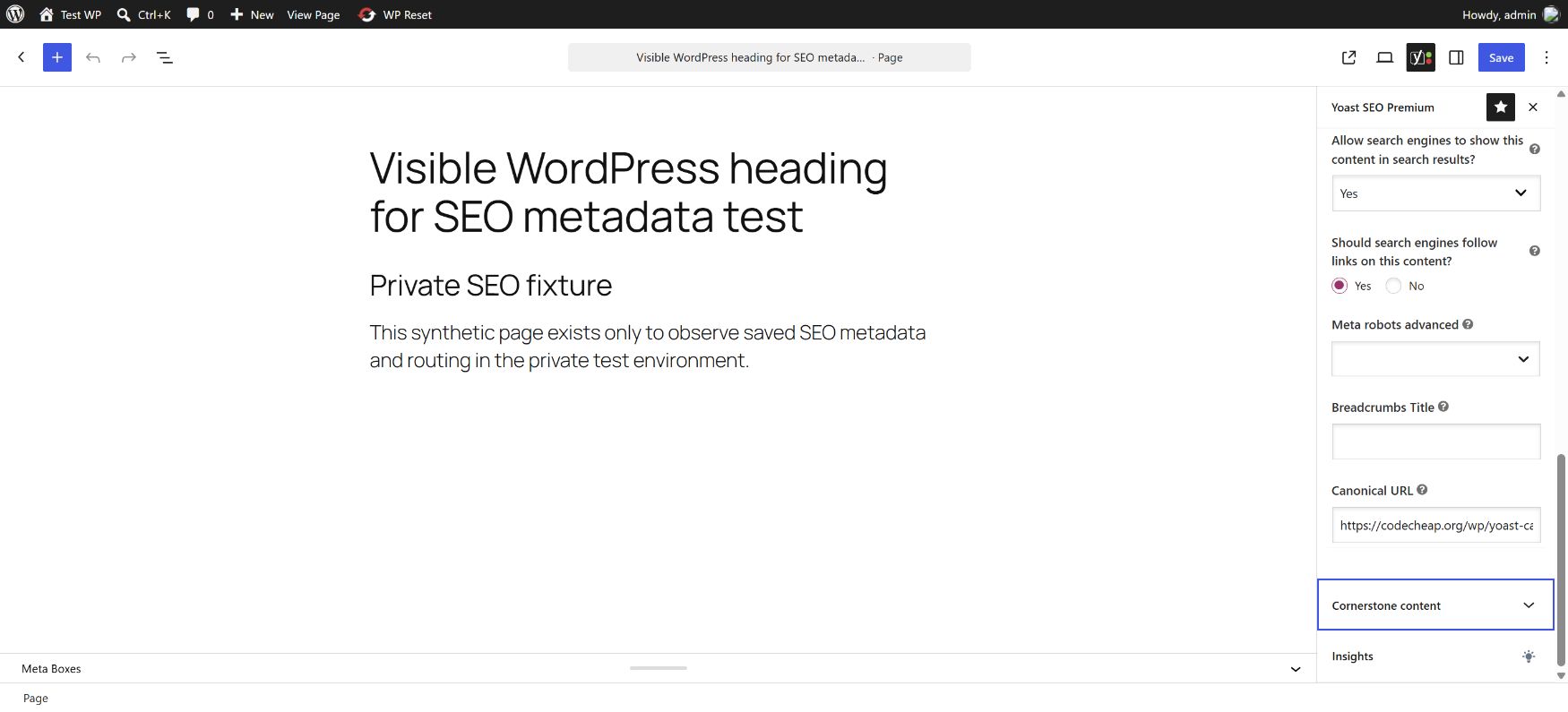Viewport: 1568px width, 712px height.
Task: Save the page
Action: [x=1502, y=57]
